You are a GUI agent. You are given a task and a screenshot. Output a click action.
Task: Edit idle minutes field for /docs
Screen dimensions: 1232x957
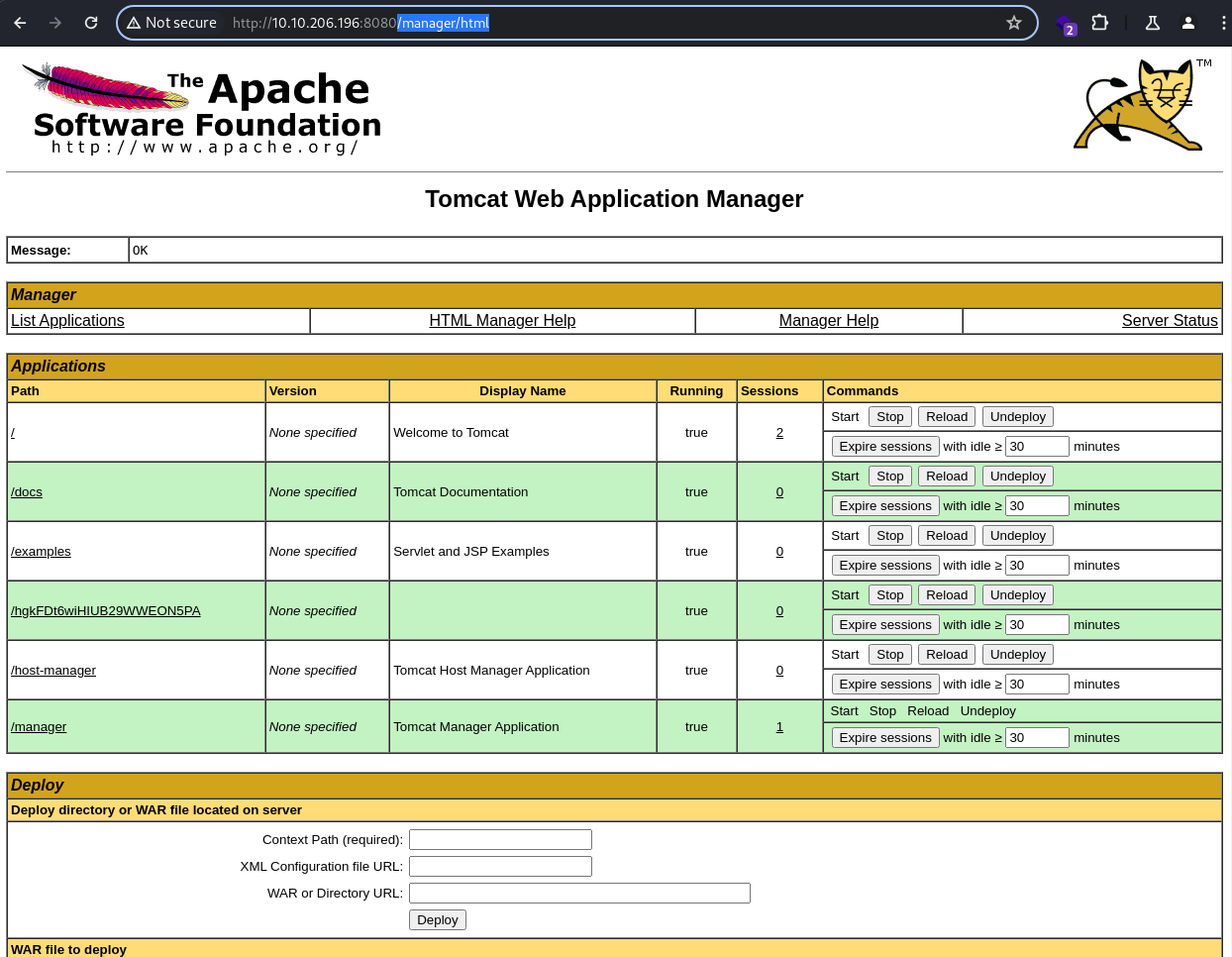[1037, 506]
